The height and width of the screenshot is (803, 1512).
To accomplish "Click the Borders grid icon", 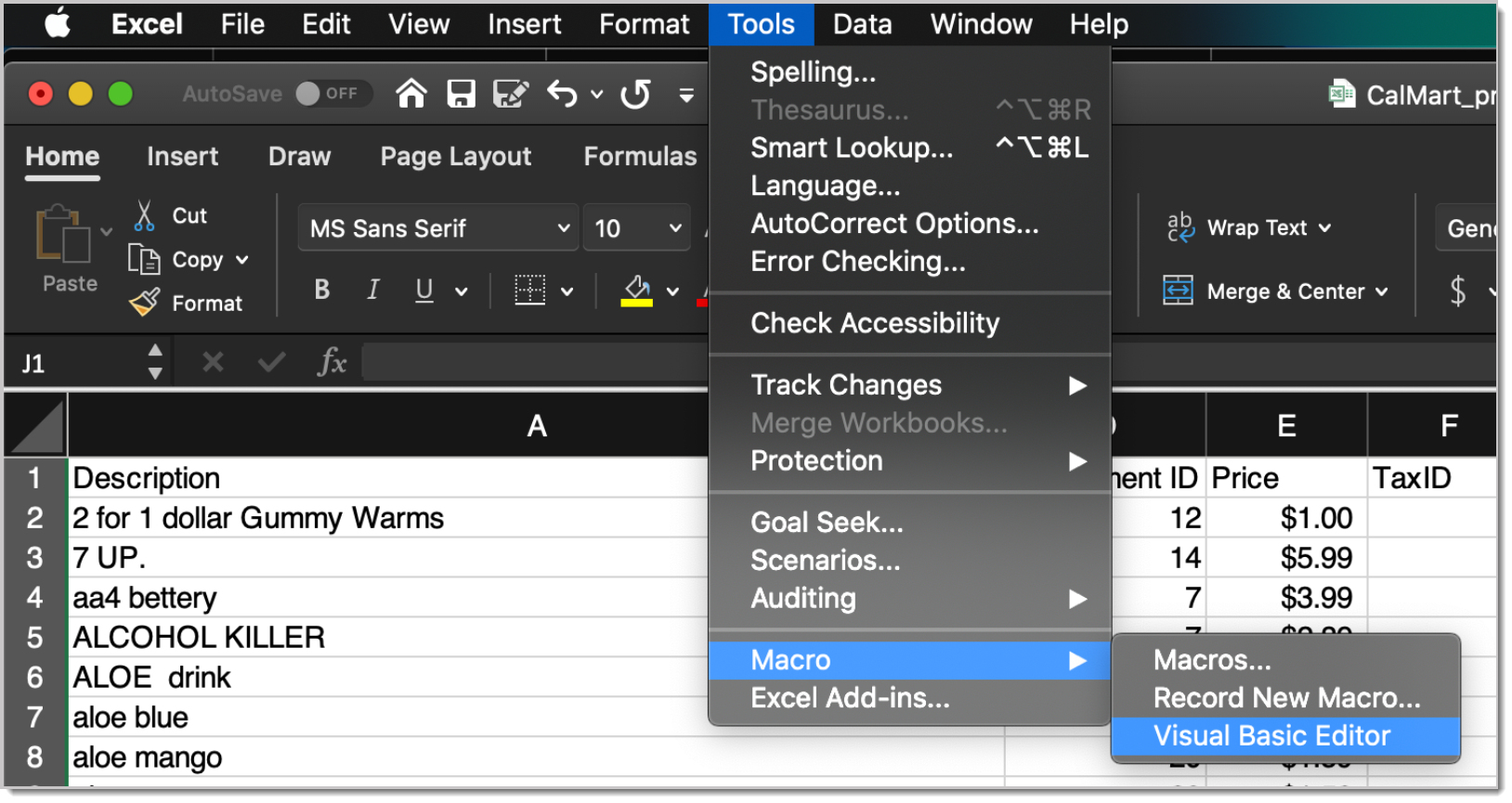I will (530, 291).
